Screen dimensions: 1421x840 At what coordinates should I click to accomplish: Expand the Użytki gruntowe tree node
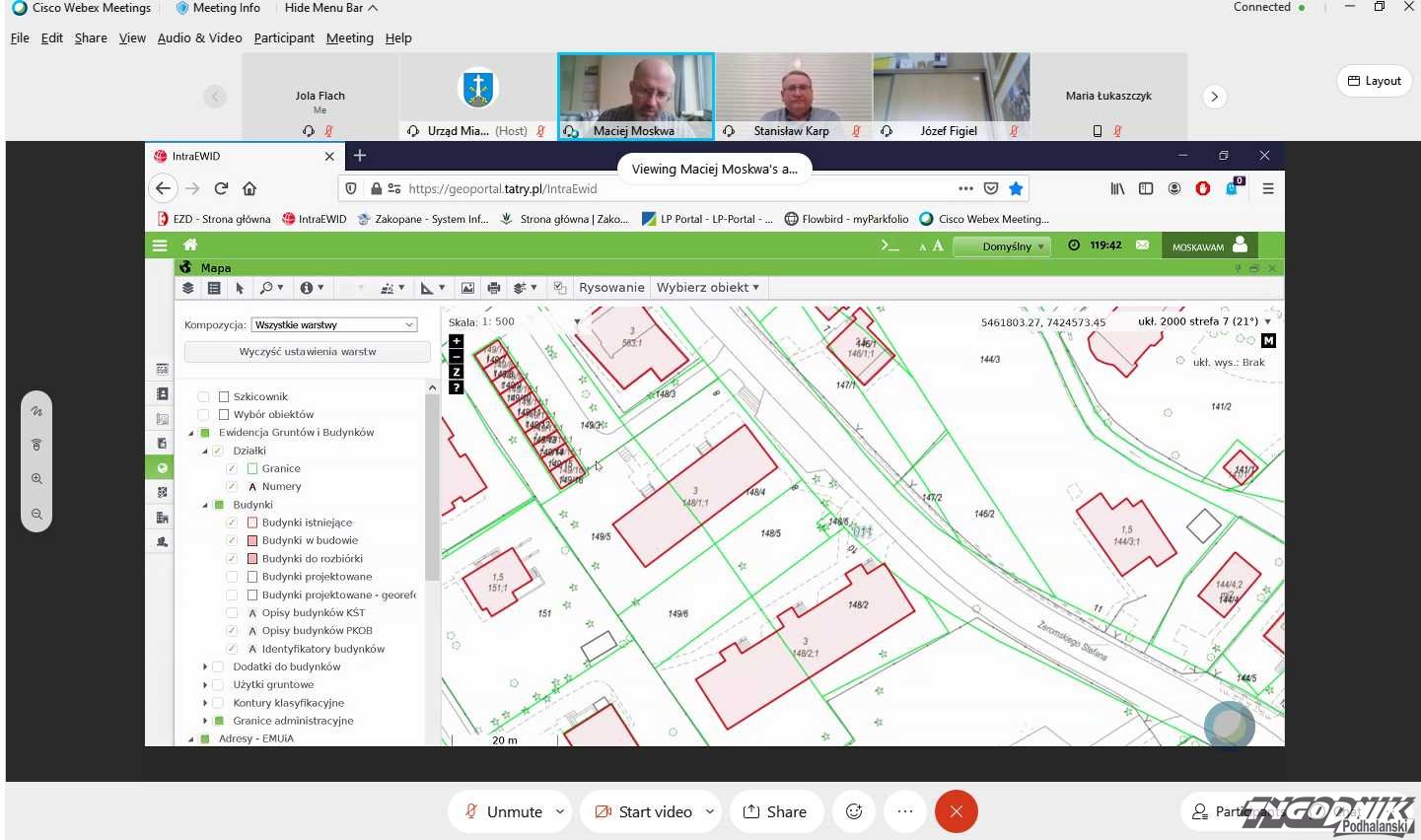205,684
